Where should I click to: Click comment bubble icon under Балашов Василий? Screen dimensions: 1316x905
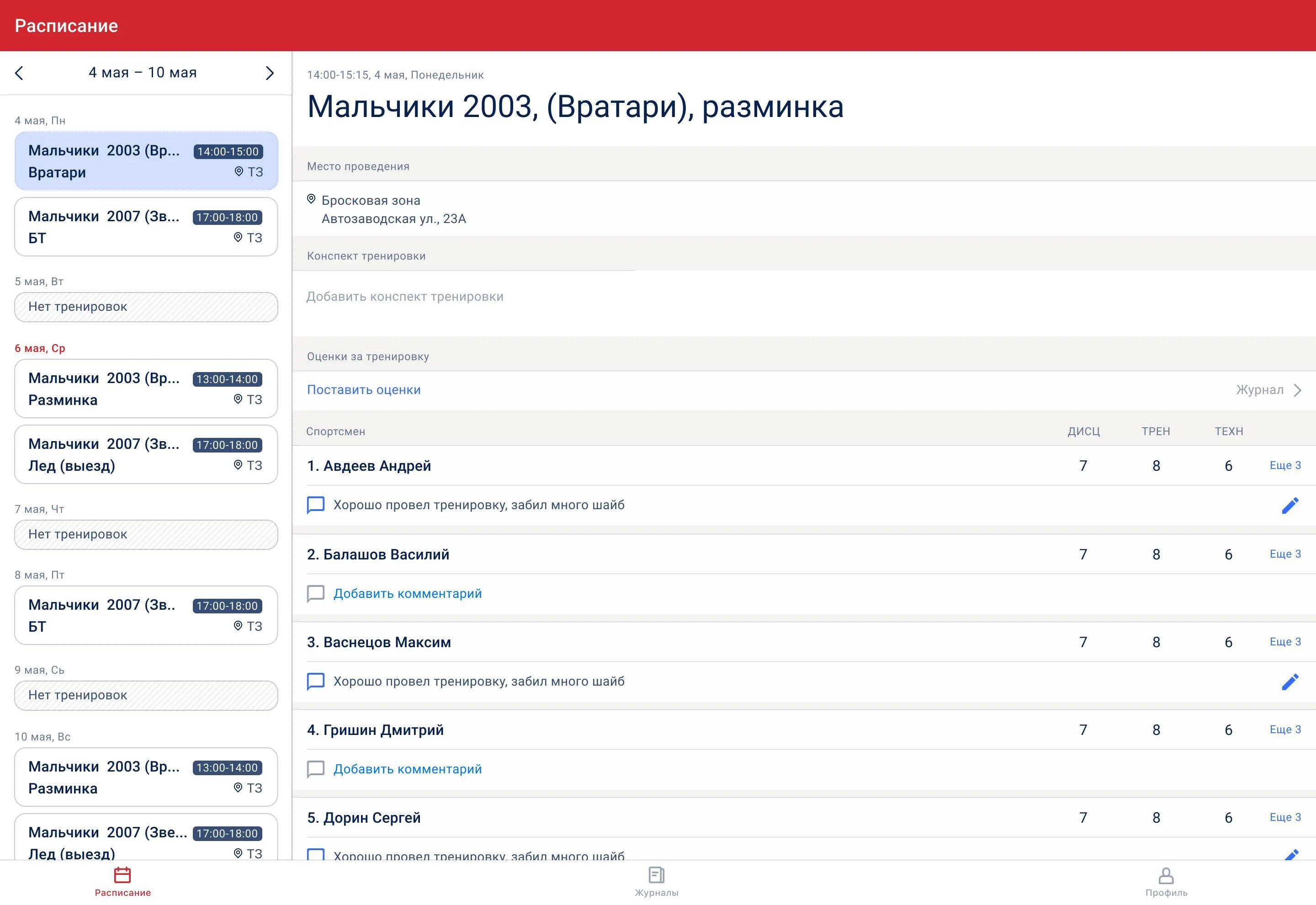(x=316, y=594)
